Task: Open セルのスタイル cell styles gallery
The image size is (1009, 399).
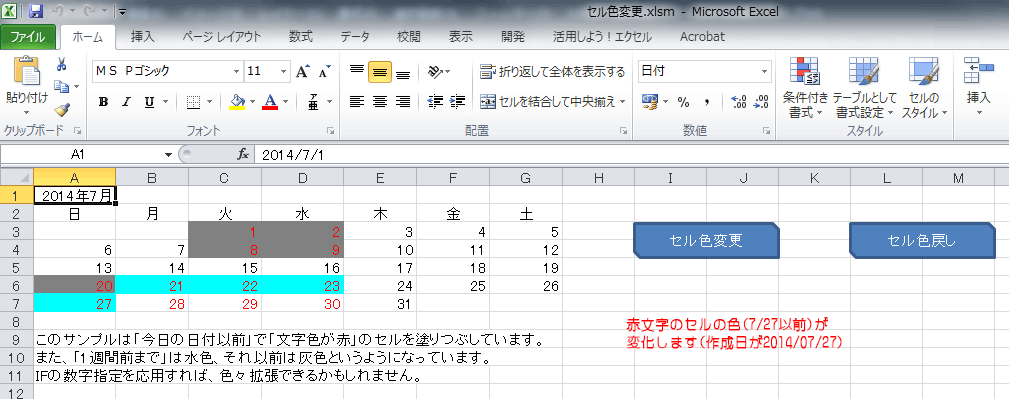Action: point(924,88)
